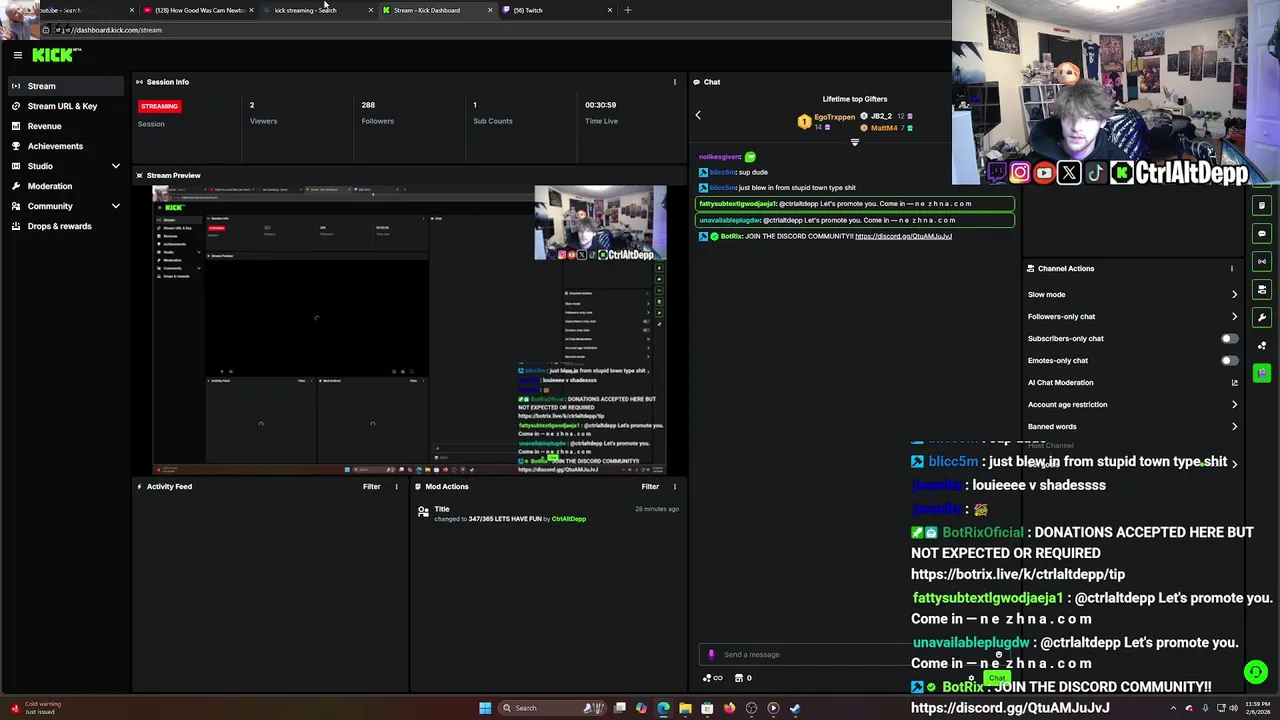The height and width of the screenshot is (720, 1280).
Task: Click the chat bubble icon in right sidebar
Action: [1262, 233]
